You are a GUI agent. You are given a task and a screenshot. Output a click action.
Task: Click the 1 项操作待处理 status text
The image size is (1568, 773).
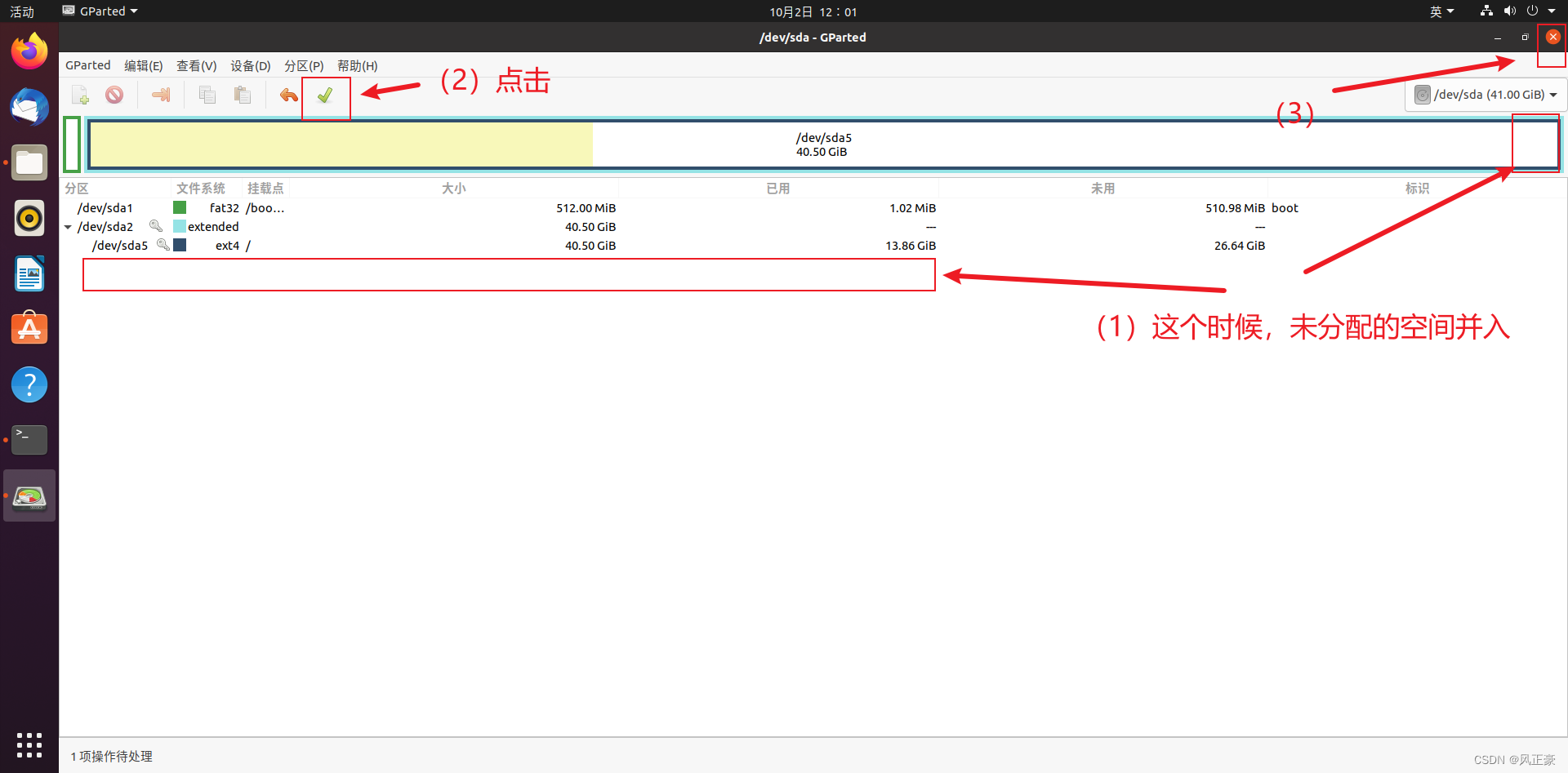click(112, 757)
